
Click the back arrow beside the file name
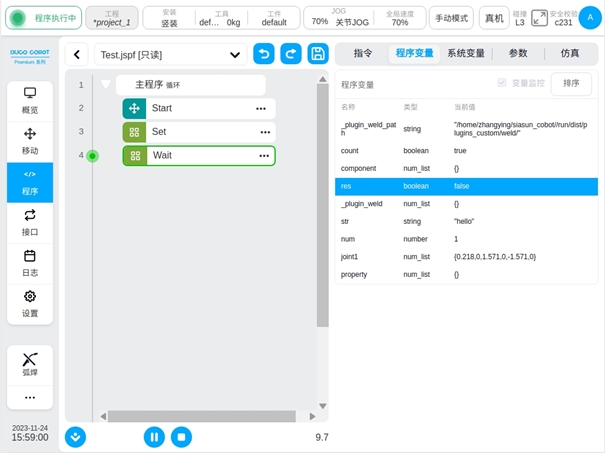pos(77,55)
